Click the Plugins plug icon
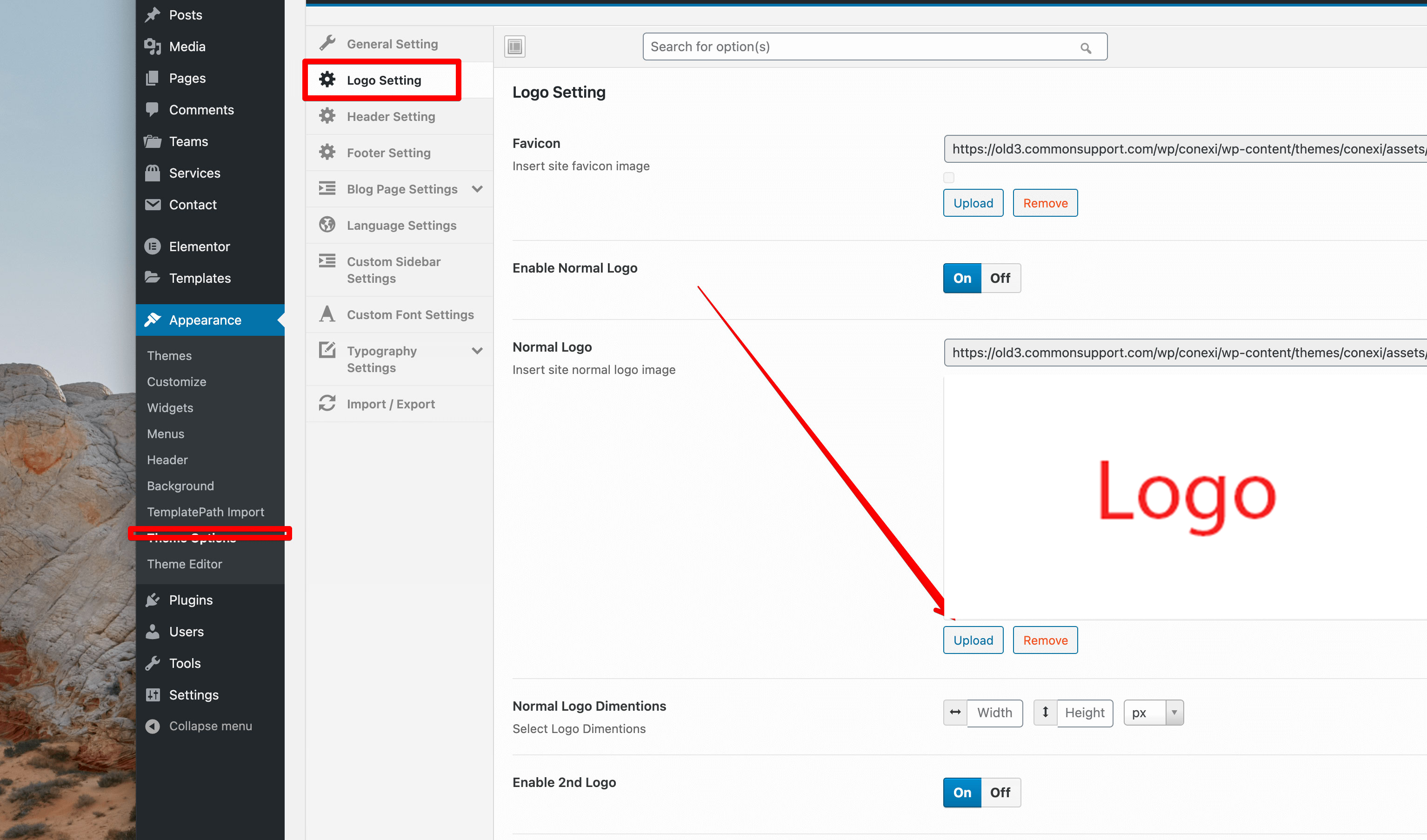 click(152, 600)
